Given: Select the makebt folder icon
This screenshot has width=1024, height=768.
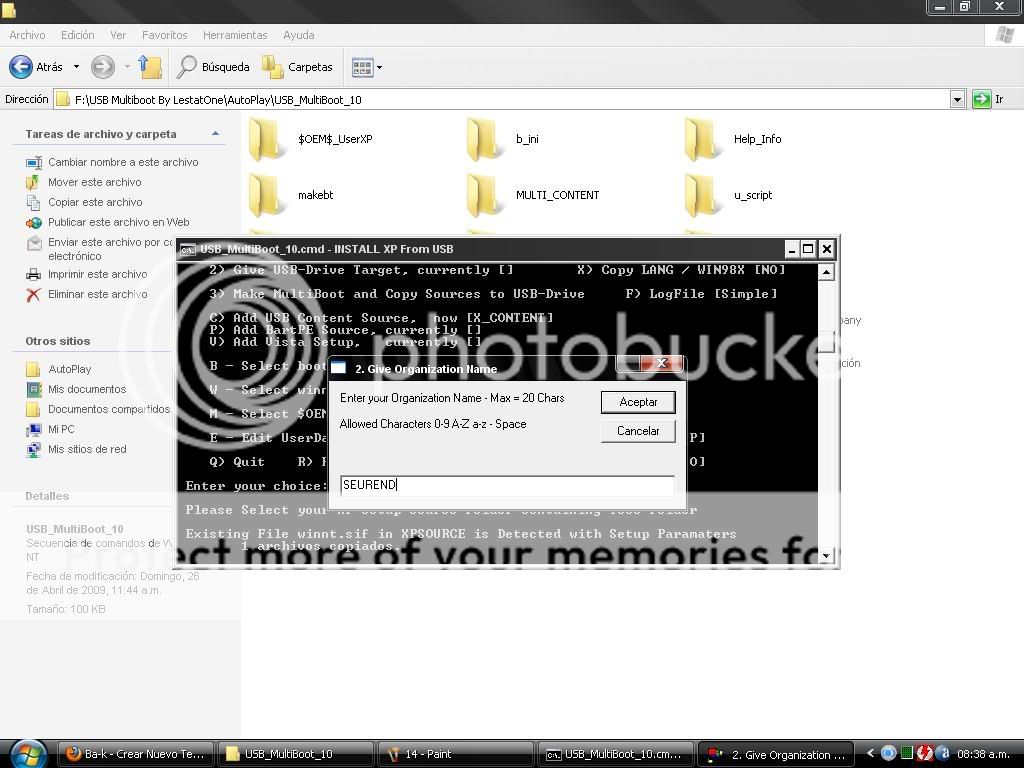Looking at the screenshot, I should click(x=267, y=195).
